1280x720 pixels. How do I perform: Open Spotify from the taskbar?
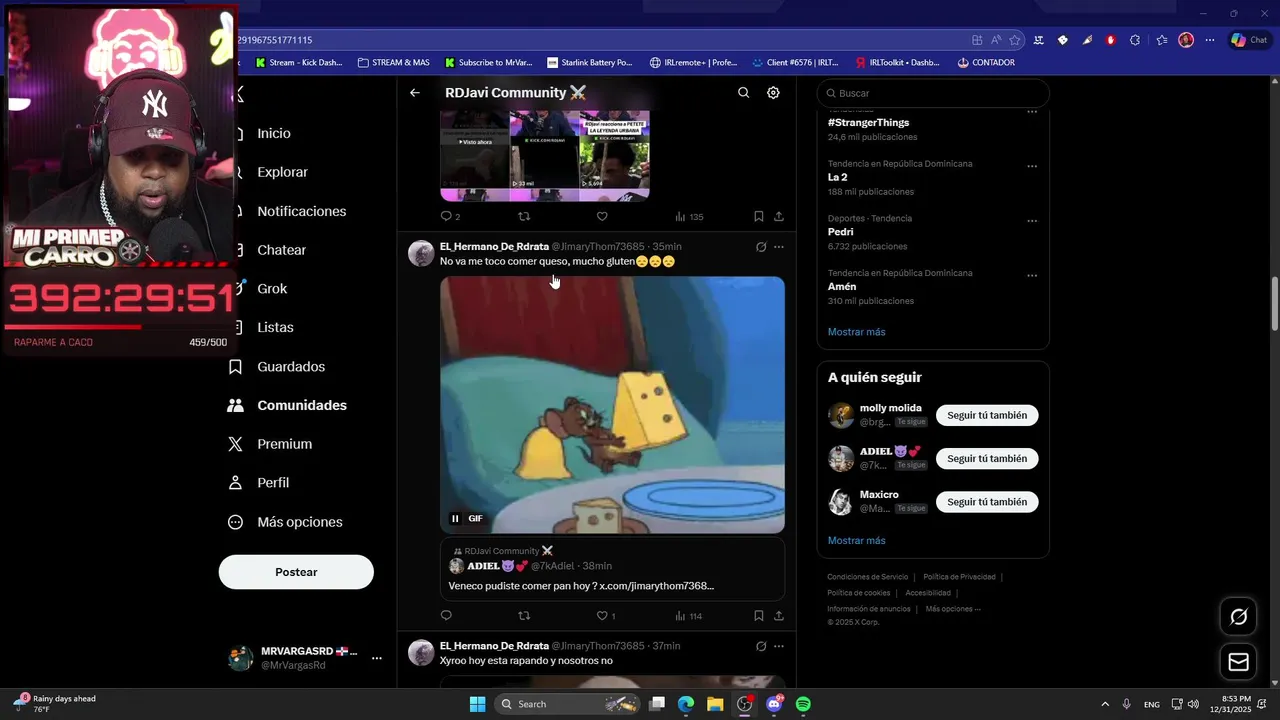pyautogui.click(x=803, y=704)
